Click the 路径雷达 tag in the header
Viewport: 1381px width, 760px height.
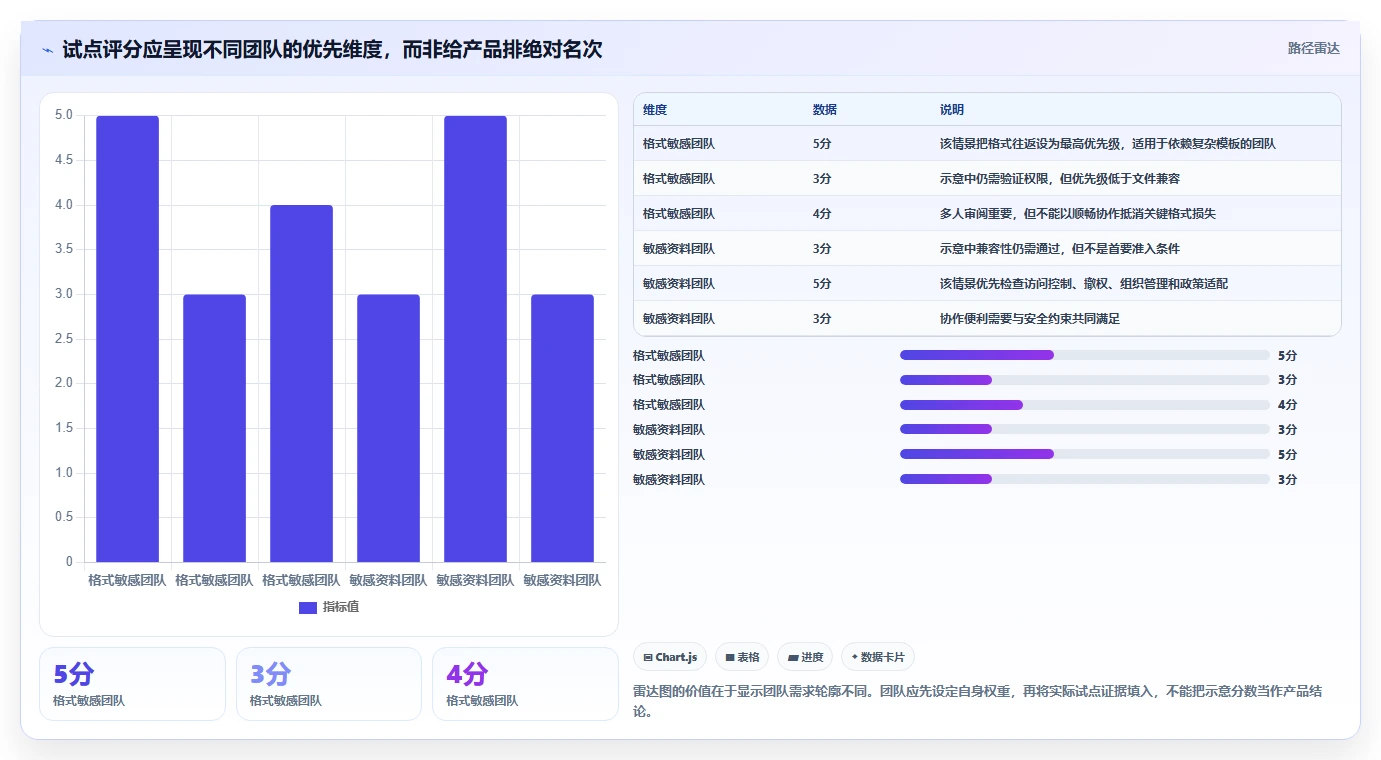[1313, 48]
